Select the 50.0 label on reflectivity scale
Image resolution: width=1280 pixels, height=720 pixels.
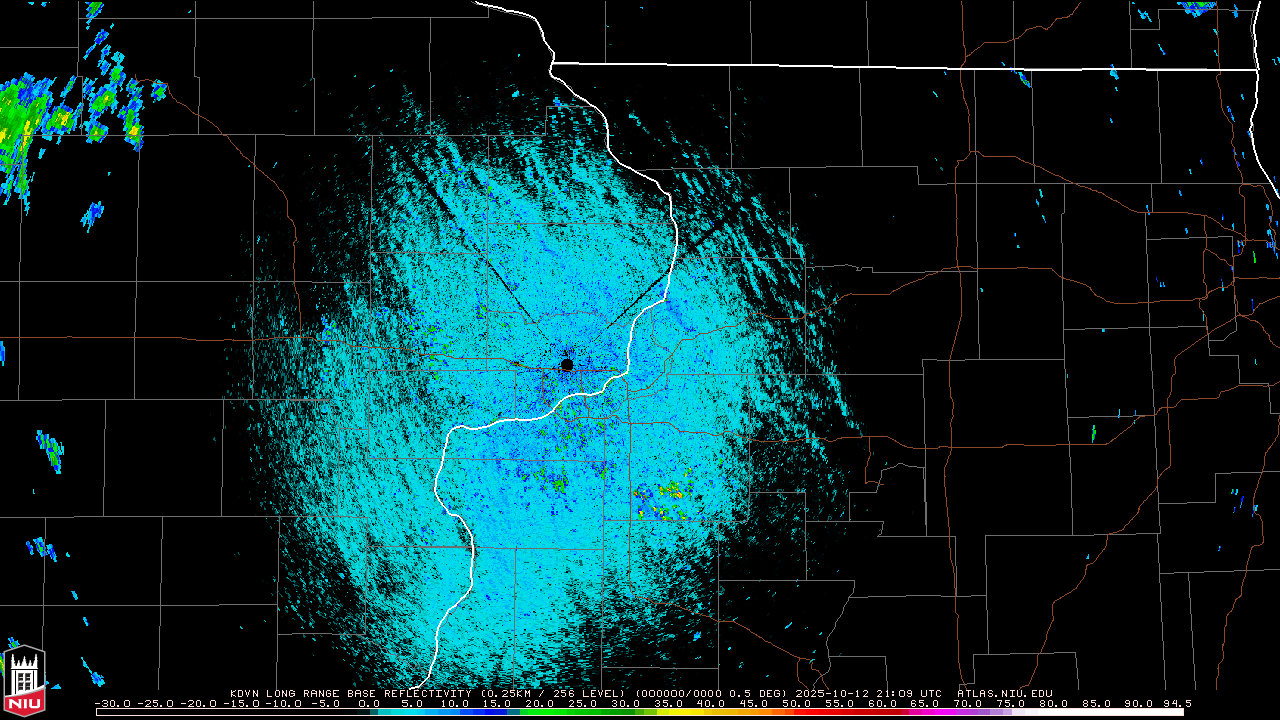coord(796,703)
